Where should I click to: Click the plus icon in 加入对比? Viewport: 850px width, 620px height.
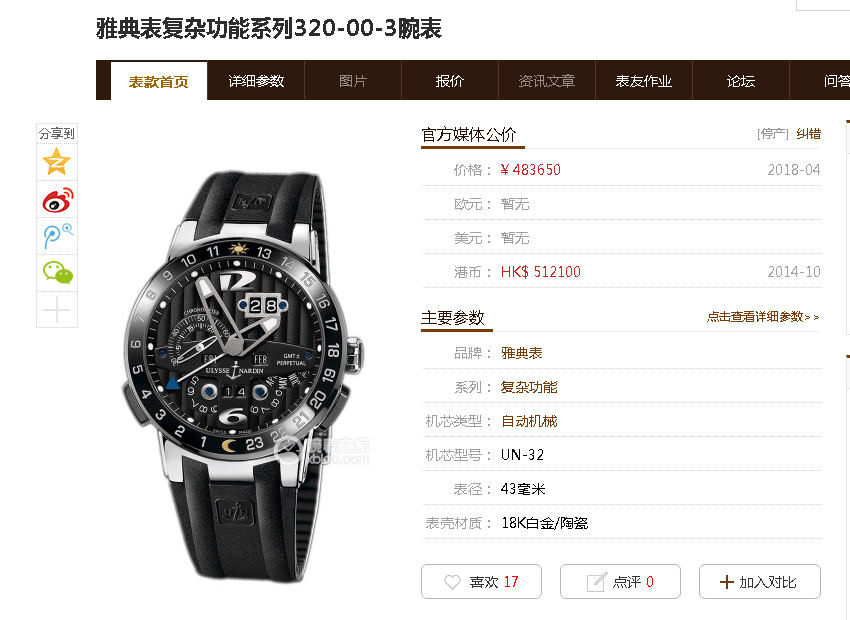pos(726,582)
